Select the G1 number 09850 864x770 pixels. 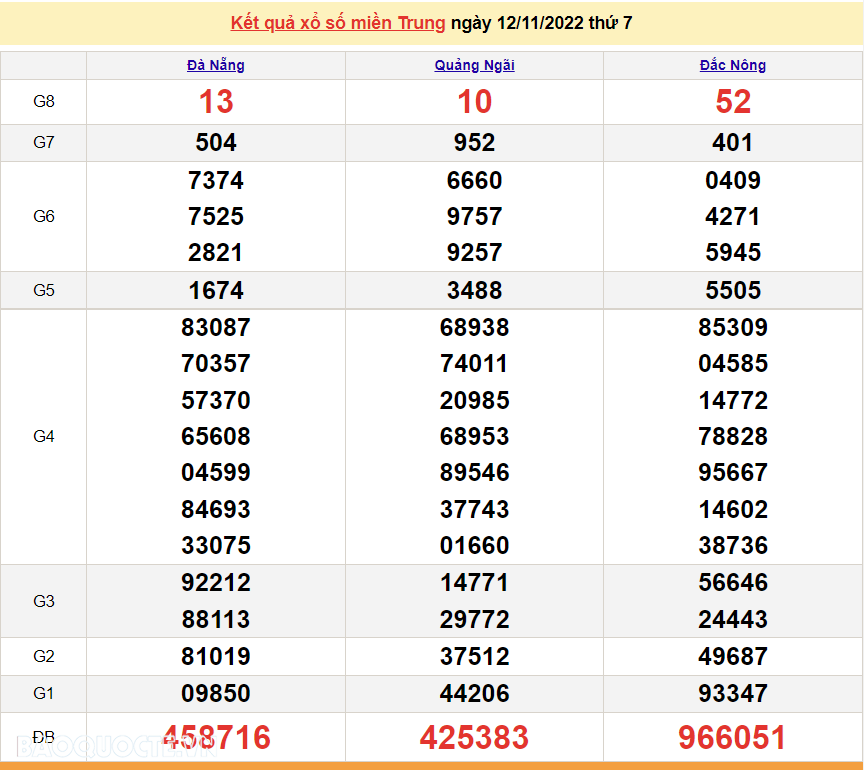pos(216,693)
